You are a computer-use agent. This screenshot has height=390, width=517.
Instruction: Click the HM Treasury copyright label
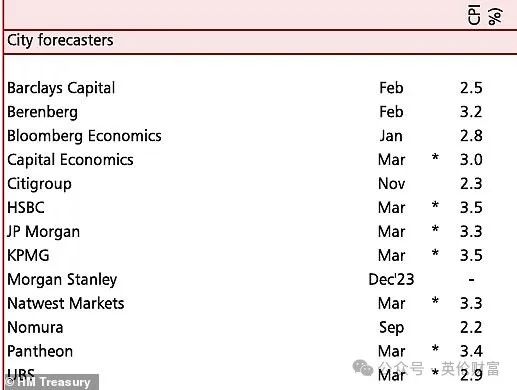click(48, 382)
